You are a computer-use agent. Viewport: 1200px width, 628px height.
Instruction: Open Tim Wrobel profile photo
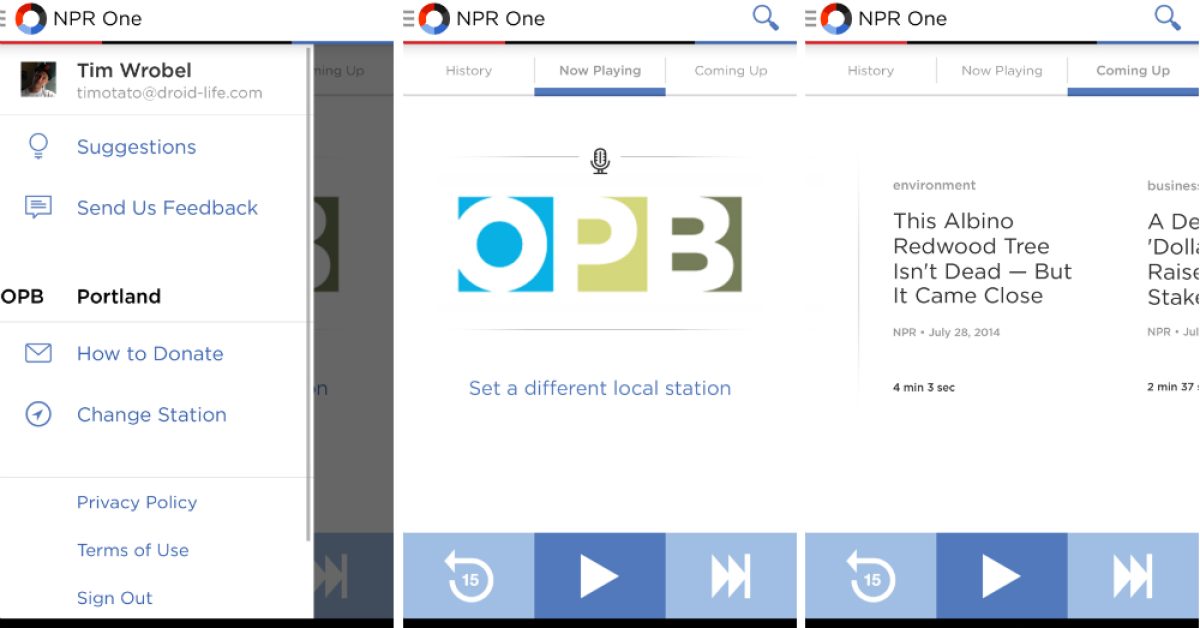coord(38,79)
